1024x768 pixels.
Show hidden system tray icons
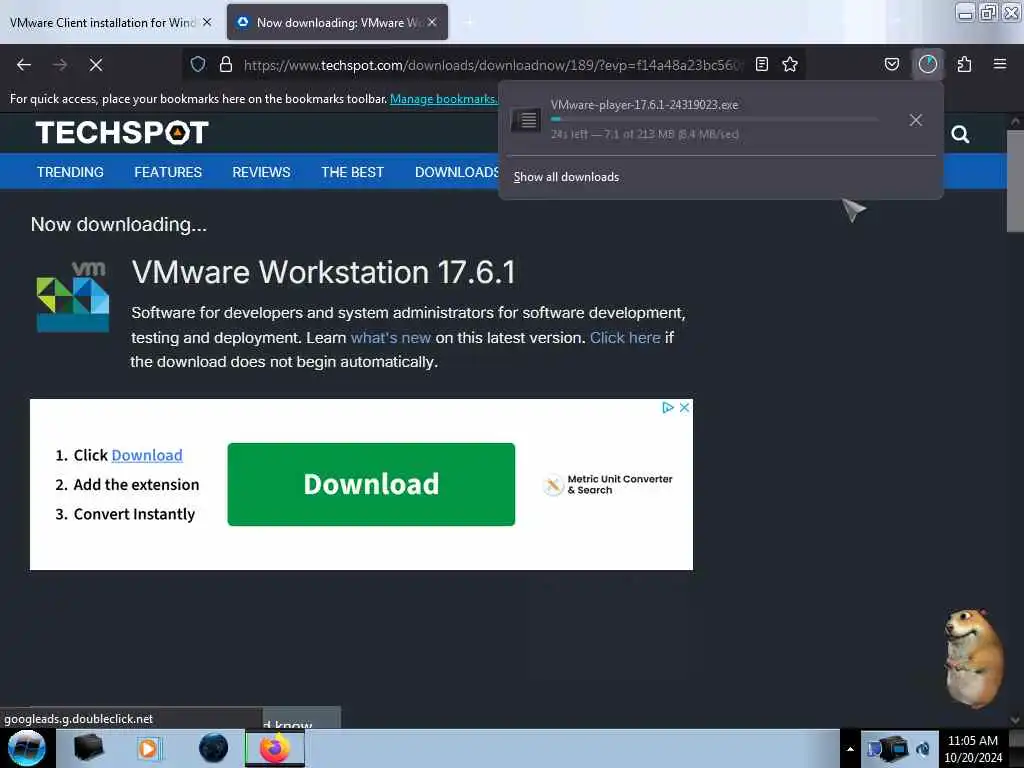point(850,749)
